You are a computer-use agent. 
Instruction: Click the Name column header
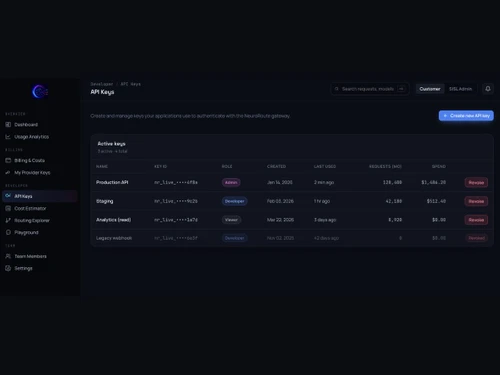click(102, 166)
